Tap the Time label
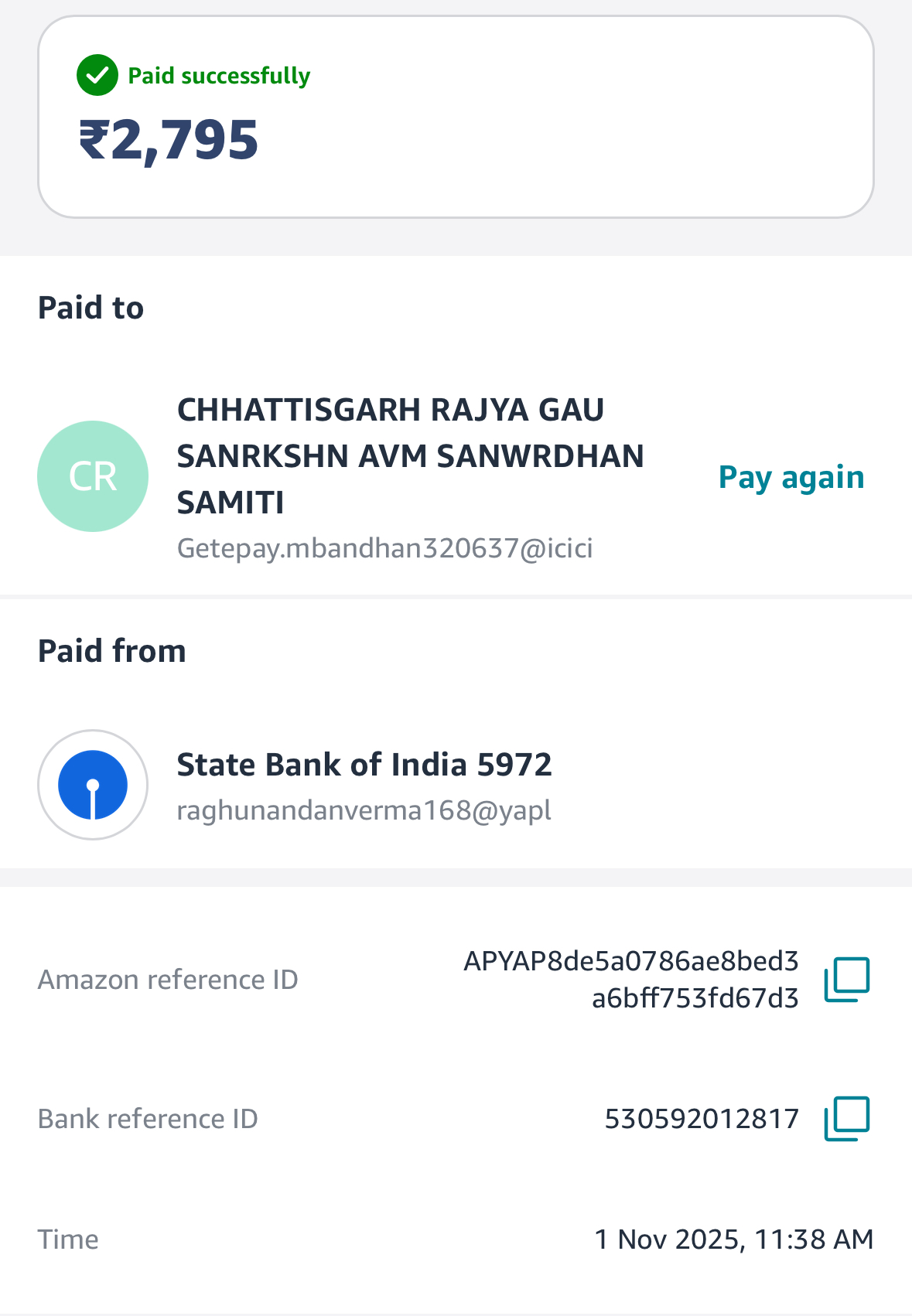Screen dimensions: 912x1316 pos(68,1239)
